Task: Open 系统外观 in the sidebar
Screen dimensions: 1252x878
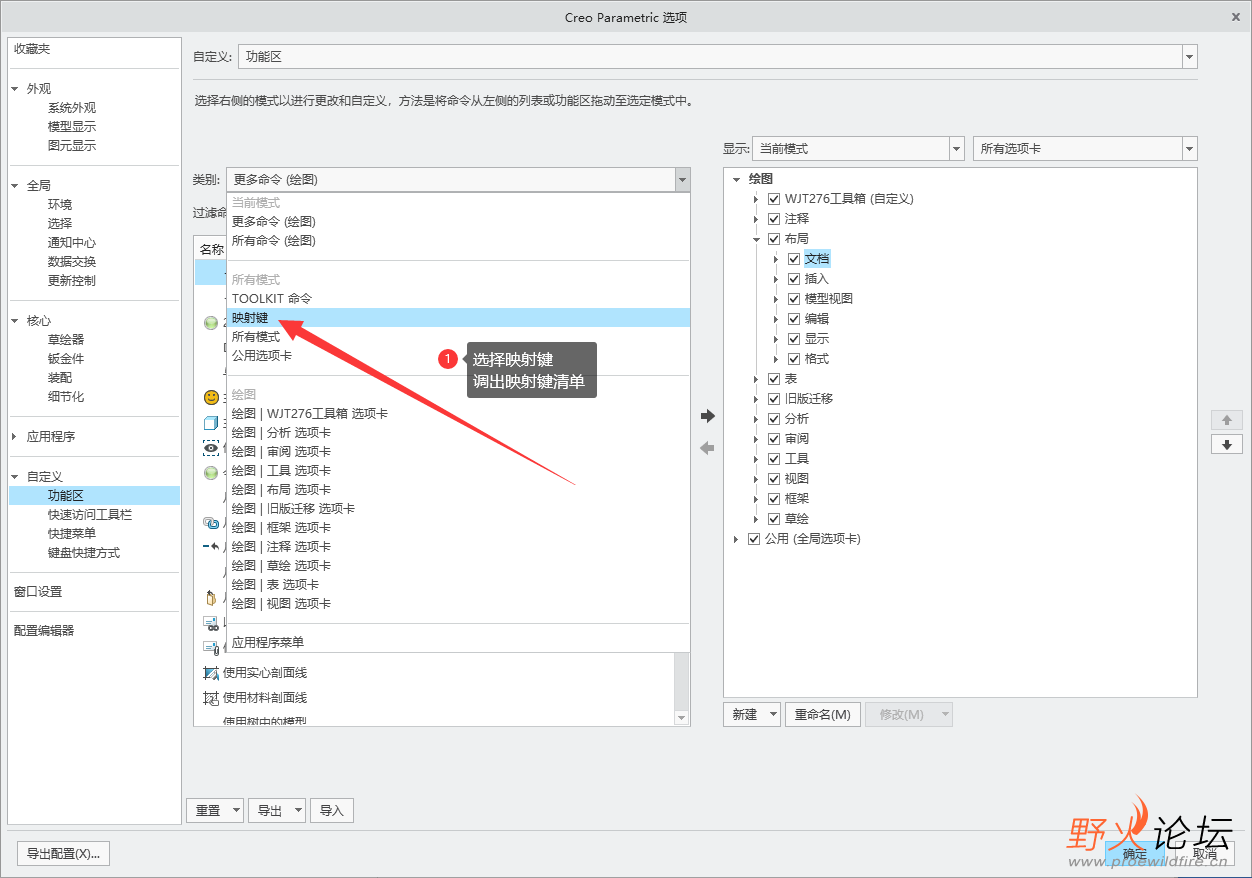Action: point(72,108)
